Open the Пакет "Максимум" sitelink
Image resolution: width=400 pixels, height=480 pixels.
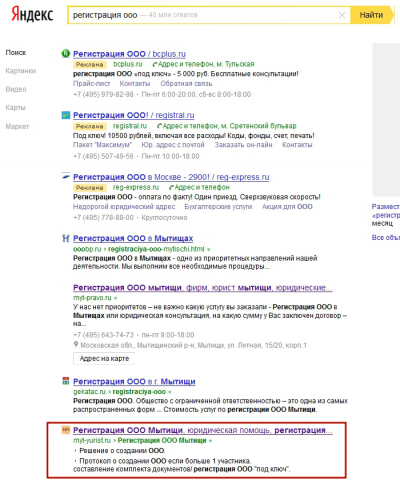point(102,145)
